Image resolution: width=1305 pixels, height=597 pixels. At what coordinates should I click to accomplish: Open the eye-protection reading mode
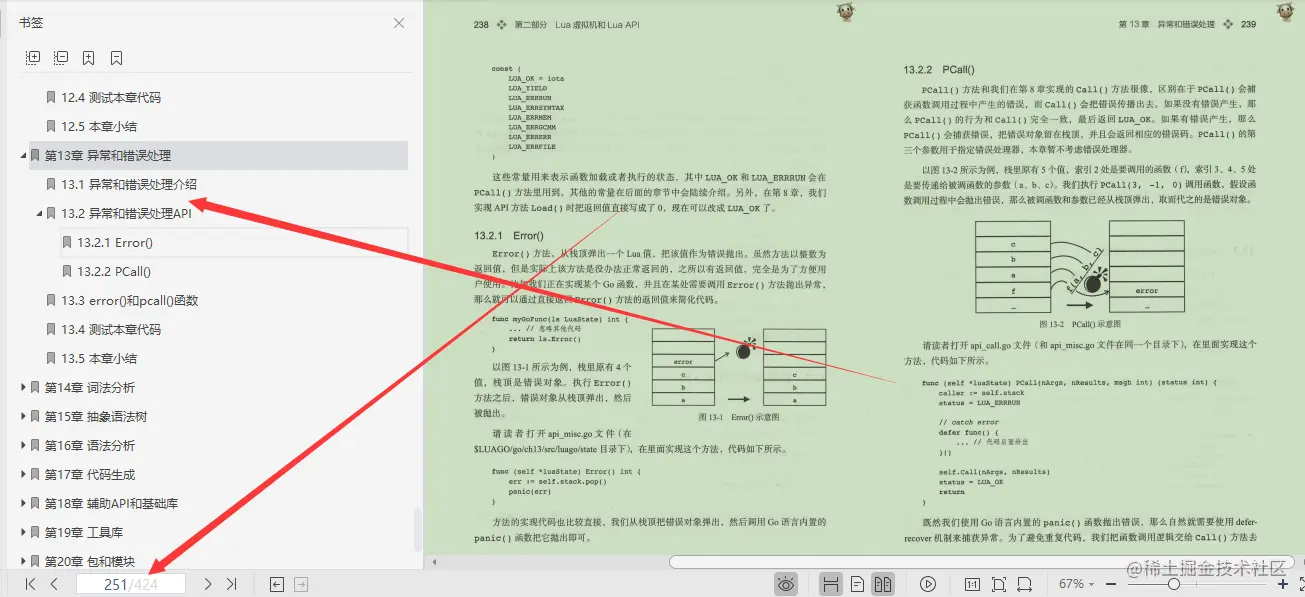pos(786,583)
